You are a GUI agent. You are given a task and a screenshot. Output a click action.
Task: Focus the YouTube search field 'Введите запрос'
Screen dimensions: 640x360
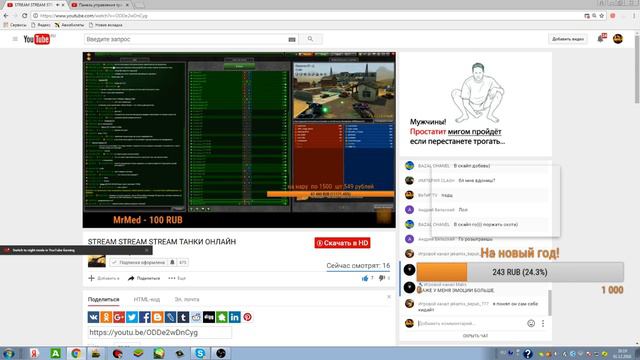pyautogui.click(x=186, y=39)
